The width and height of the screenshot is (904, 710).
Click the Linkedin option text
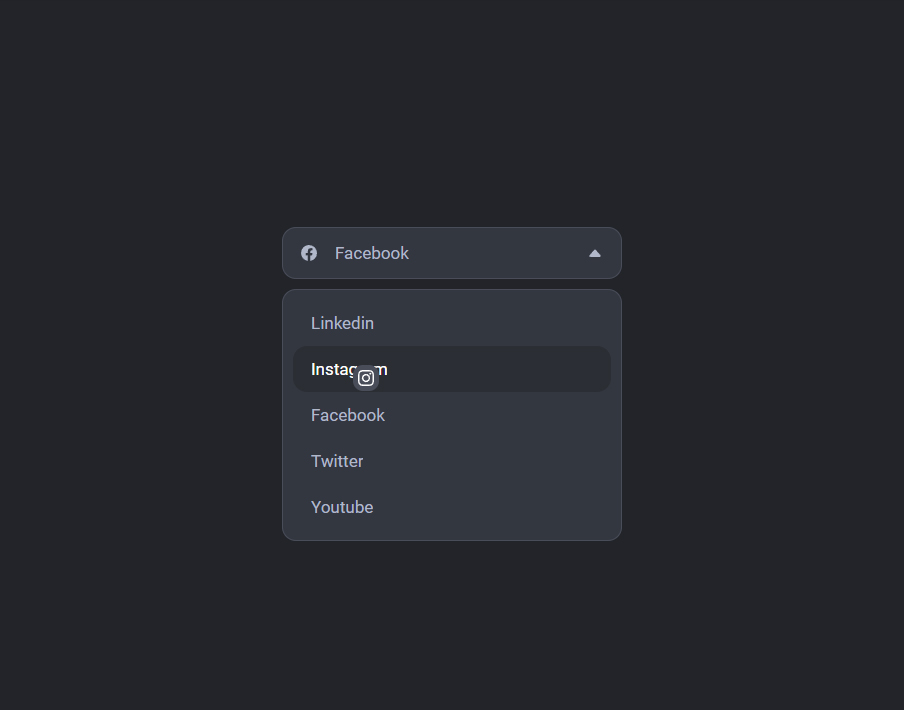coord(342,323)
